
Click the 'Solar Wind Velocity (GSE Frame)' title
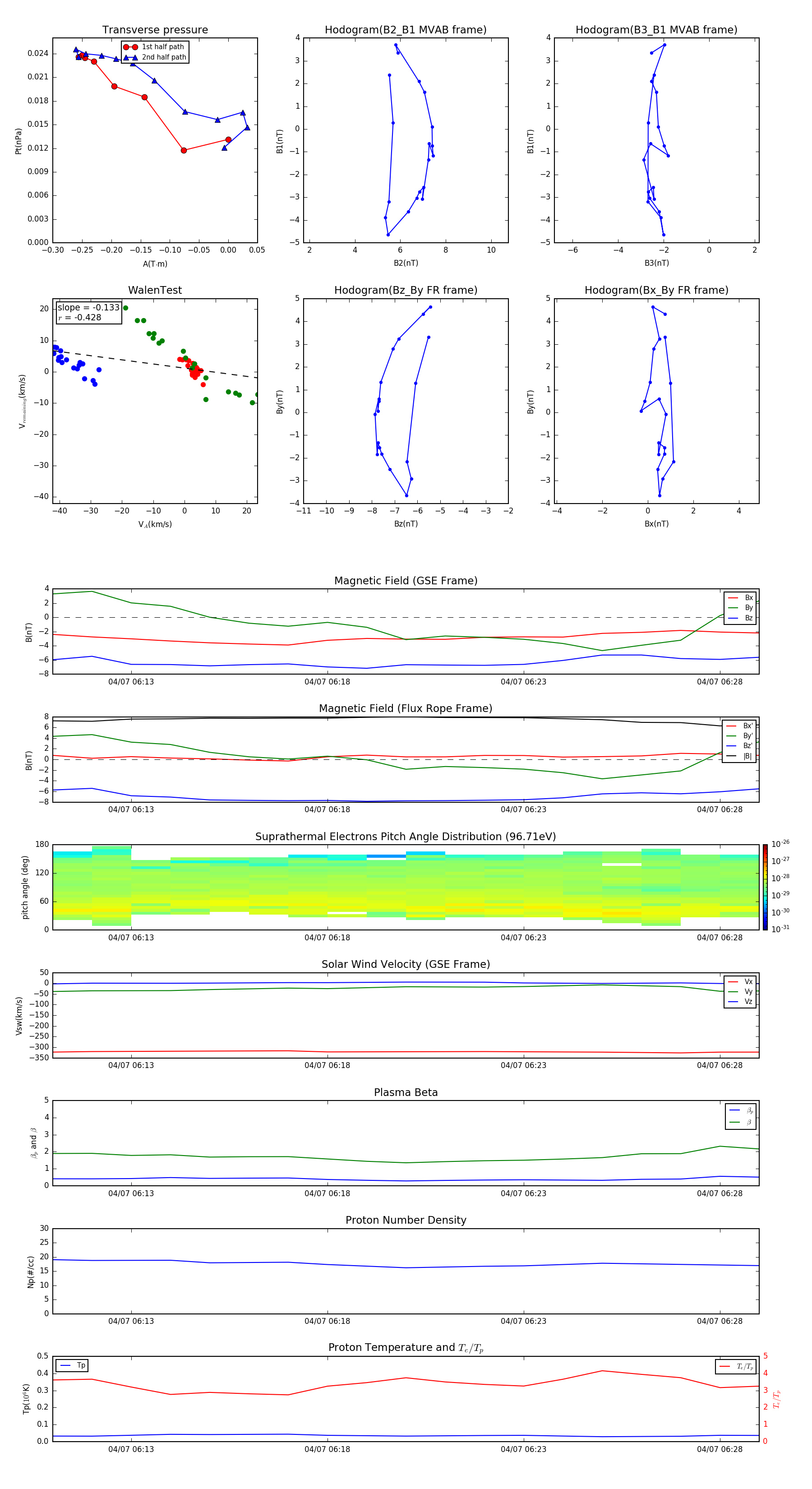406,964
